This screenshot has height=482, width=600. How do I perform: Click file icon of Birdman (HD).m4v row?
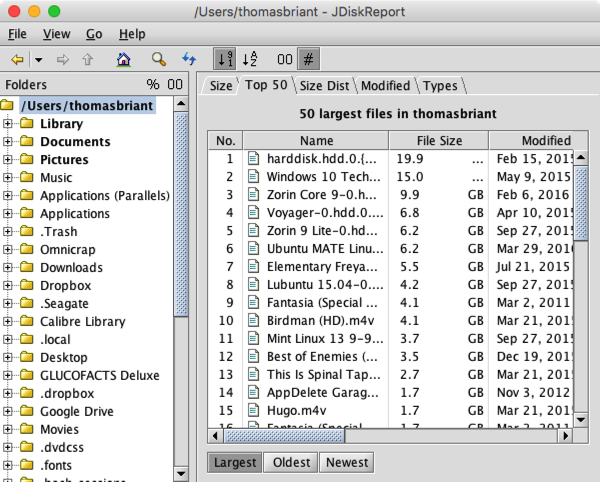tap(253, 320)
